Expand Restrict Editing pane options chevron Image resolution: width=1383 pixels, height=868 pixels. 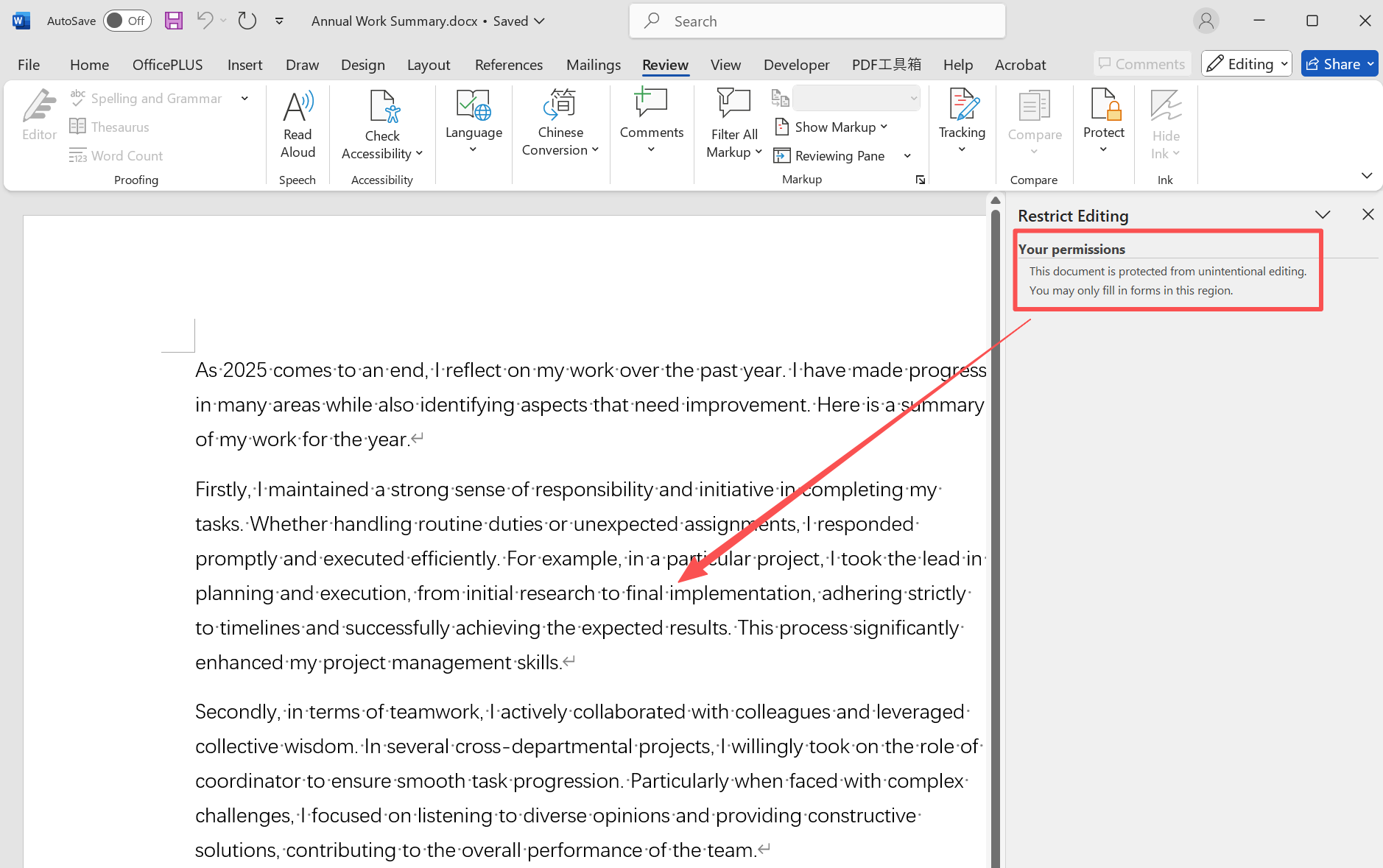pyautogui.click(x=1323, y=215)
